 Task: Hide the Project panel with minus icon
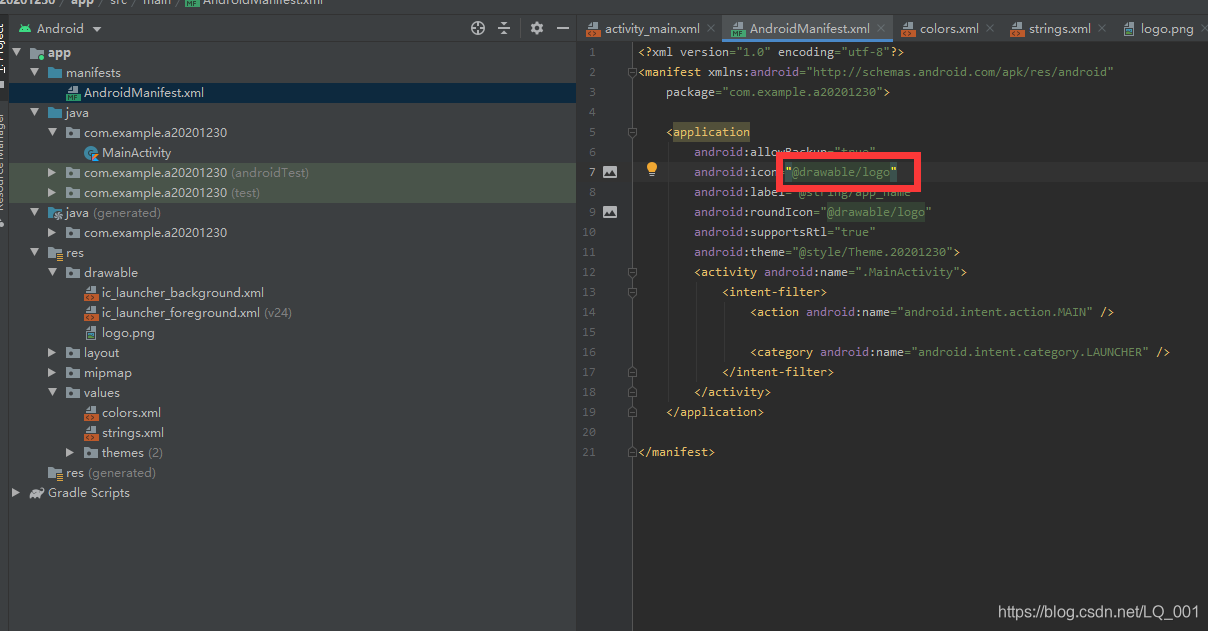point(563,28)
